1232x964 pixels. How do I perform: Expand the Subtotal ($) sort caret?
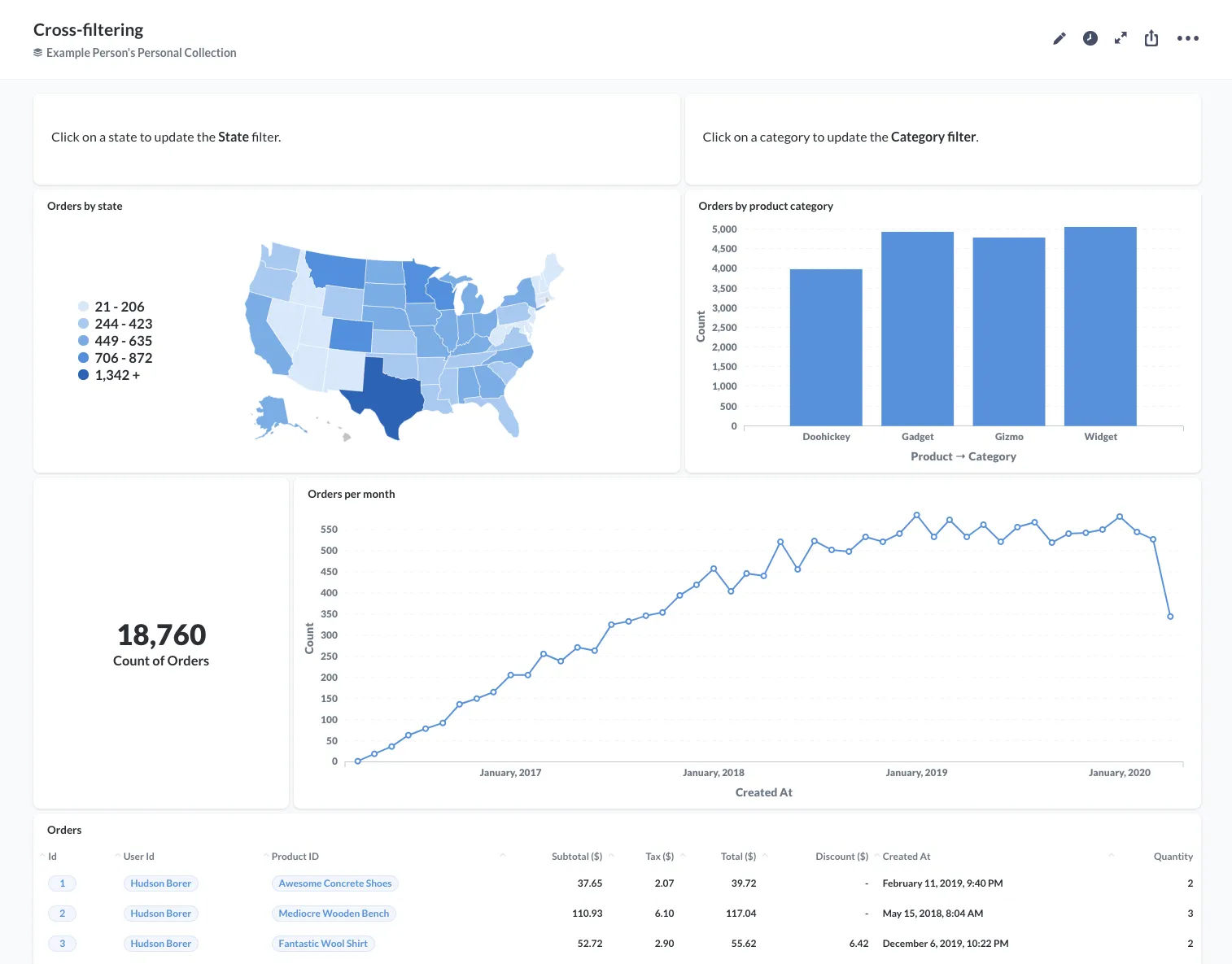(x=610, y=856)
